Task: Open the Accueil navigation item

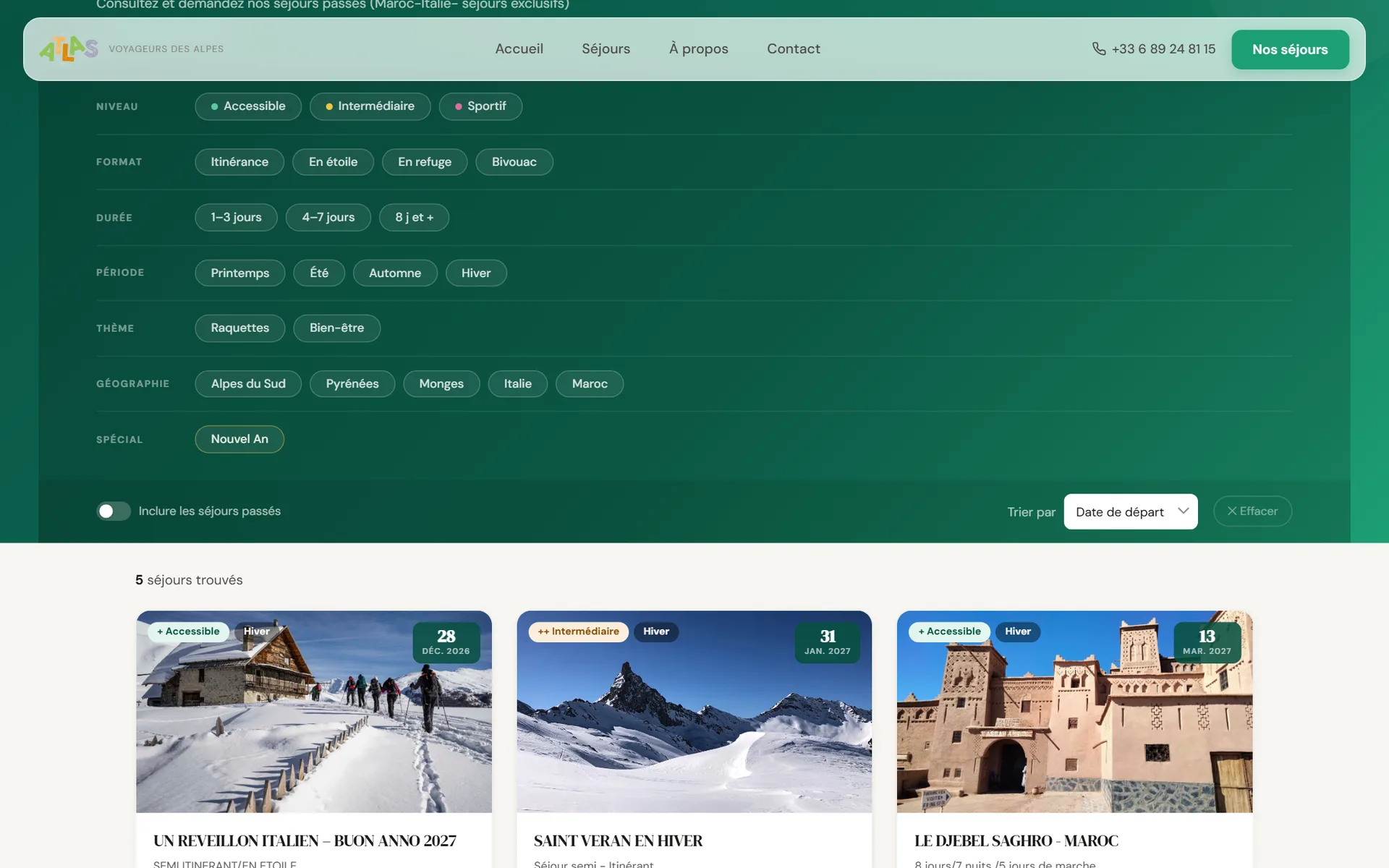Action: (519, 49)
